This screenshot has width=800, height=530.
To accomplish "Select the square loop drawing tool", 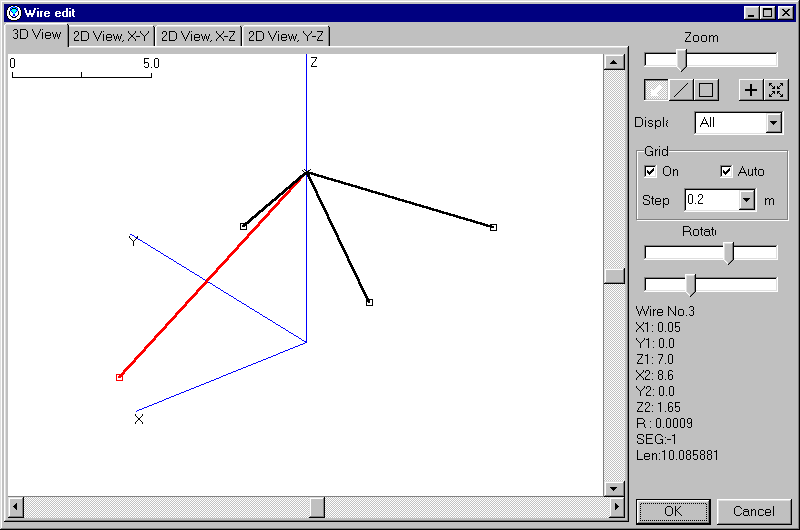I will [706, 90].
